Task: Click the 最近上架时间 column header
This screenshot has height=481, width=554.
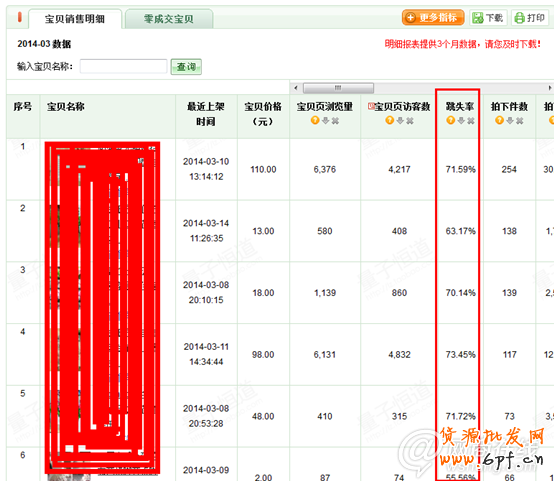Action: pos(206,114)
